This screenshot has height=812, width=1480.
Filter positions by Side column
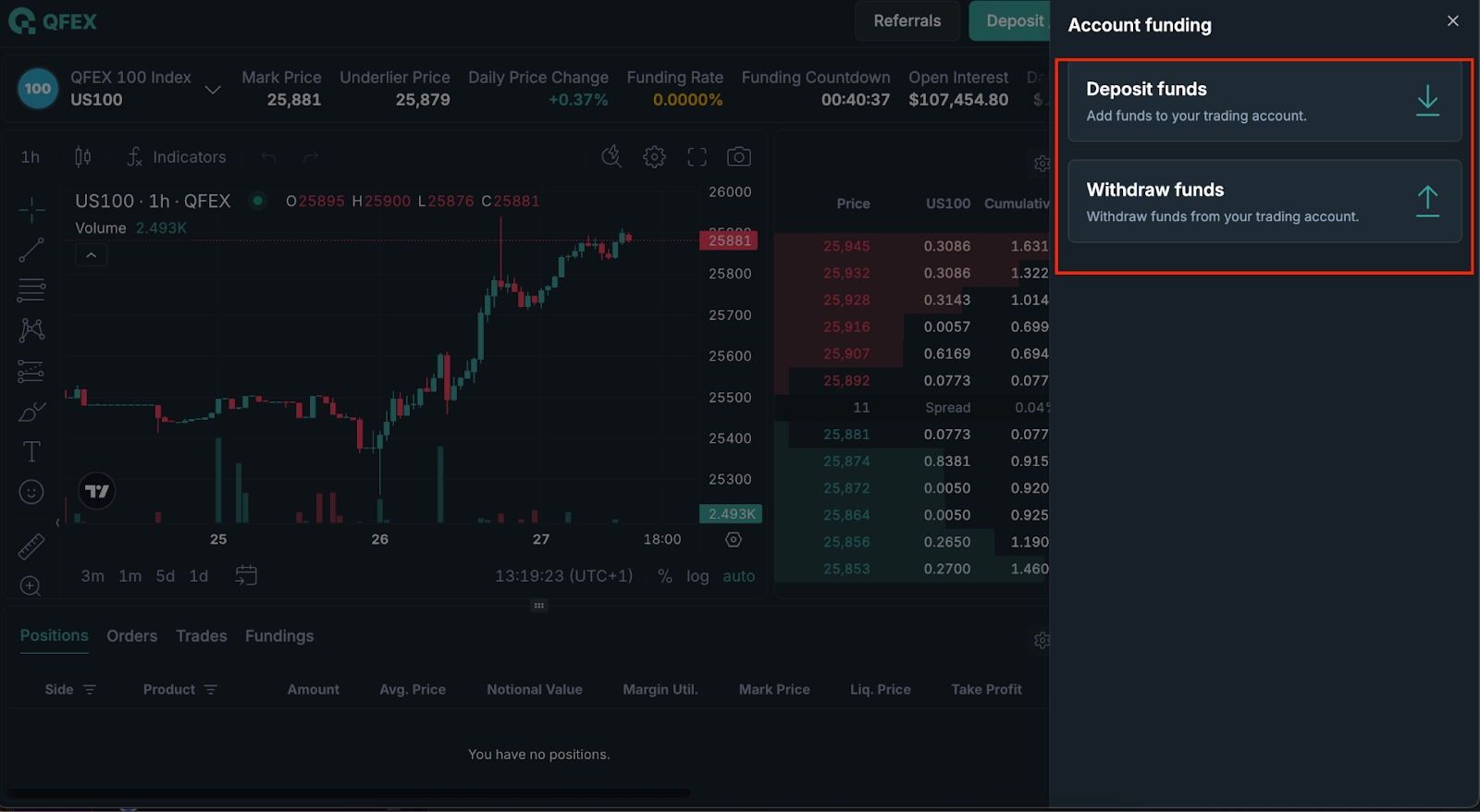pyautogui.click(x=90, y=690)
